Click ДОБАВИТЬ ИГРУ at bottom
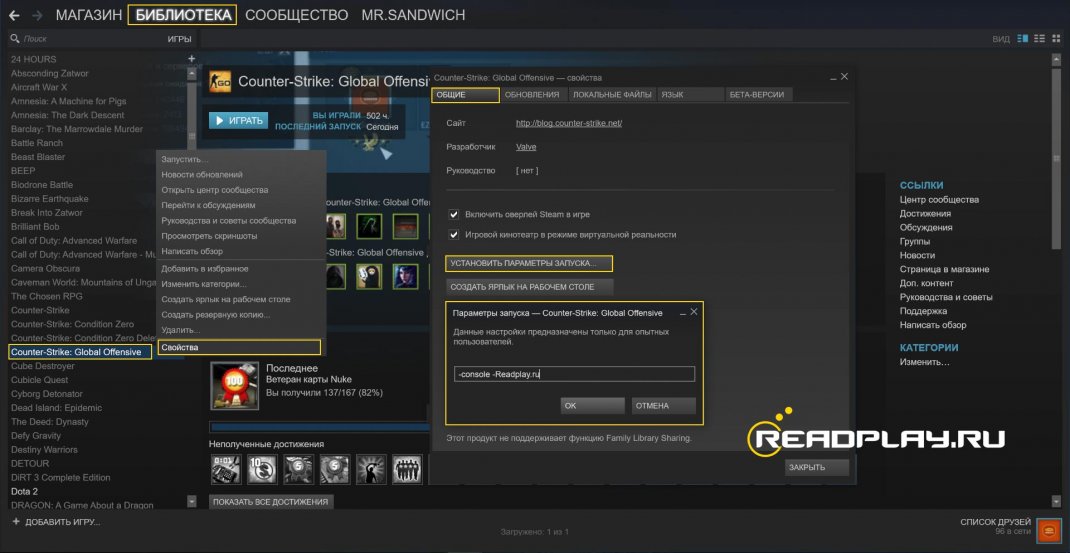Screen dimensions: 1070x553 point(62,522)
